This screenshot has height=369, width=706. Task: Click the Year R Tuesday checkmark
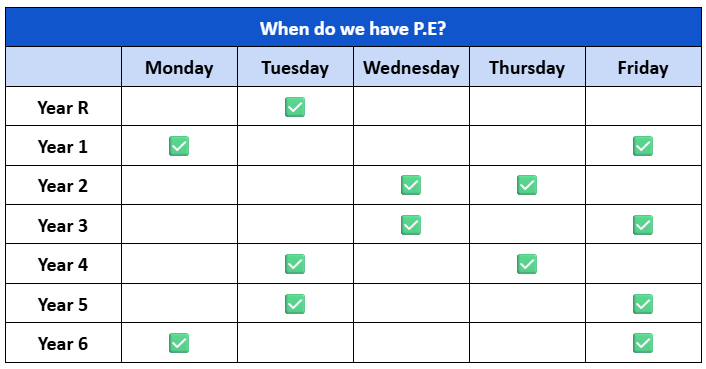pyautogui.click(x=295, y=107)
